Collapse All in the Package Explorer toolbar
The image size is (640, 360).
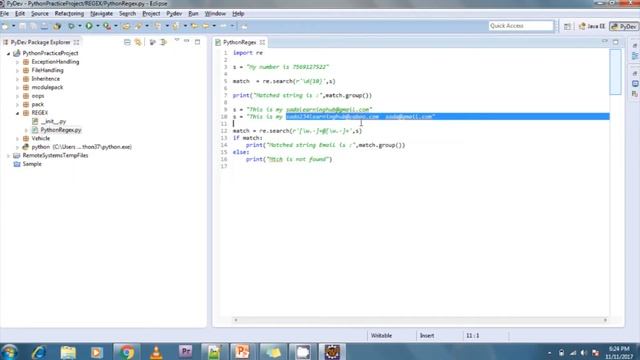coord(127,42)
